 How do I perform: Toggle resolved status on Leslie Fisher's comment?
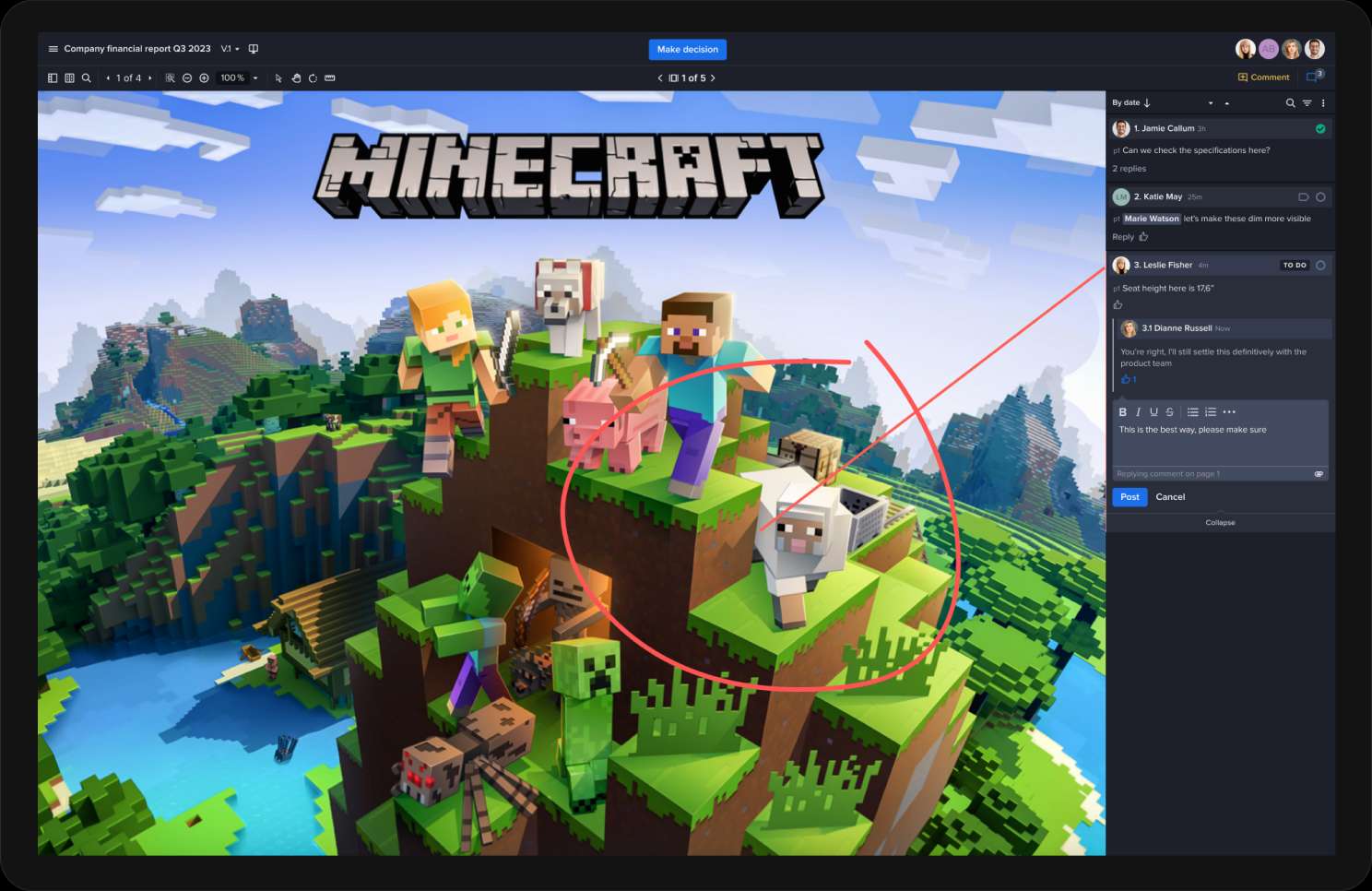pos(1320,266)
